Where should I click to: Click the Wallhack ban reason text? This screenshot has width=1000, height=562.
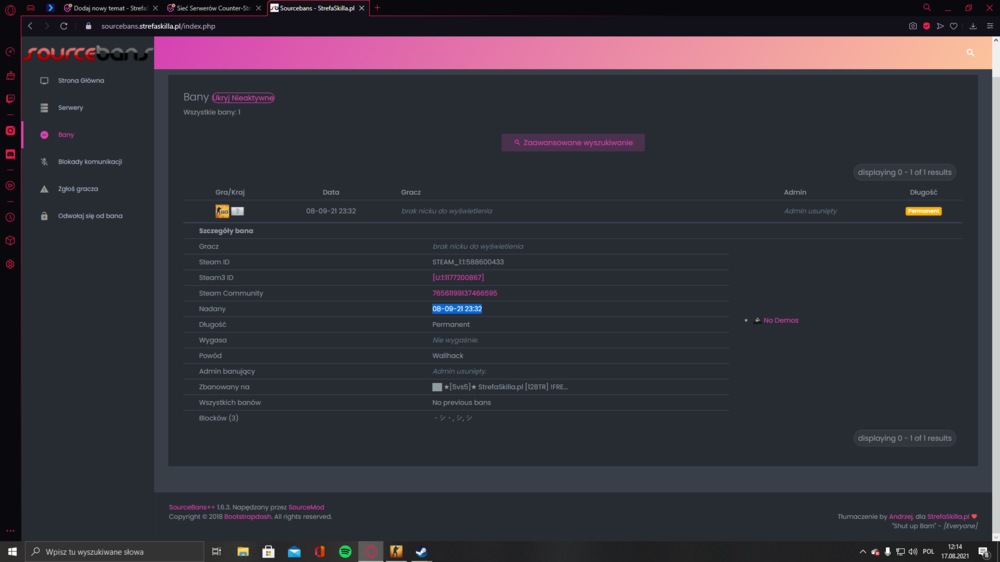coord(448,355)
